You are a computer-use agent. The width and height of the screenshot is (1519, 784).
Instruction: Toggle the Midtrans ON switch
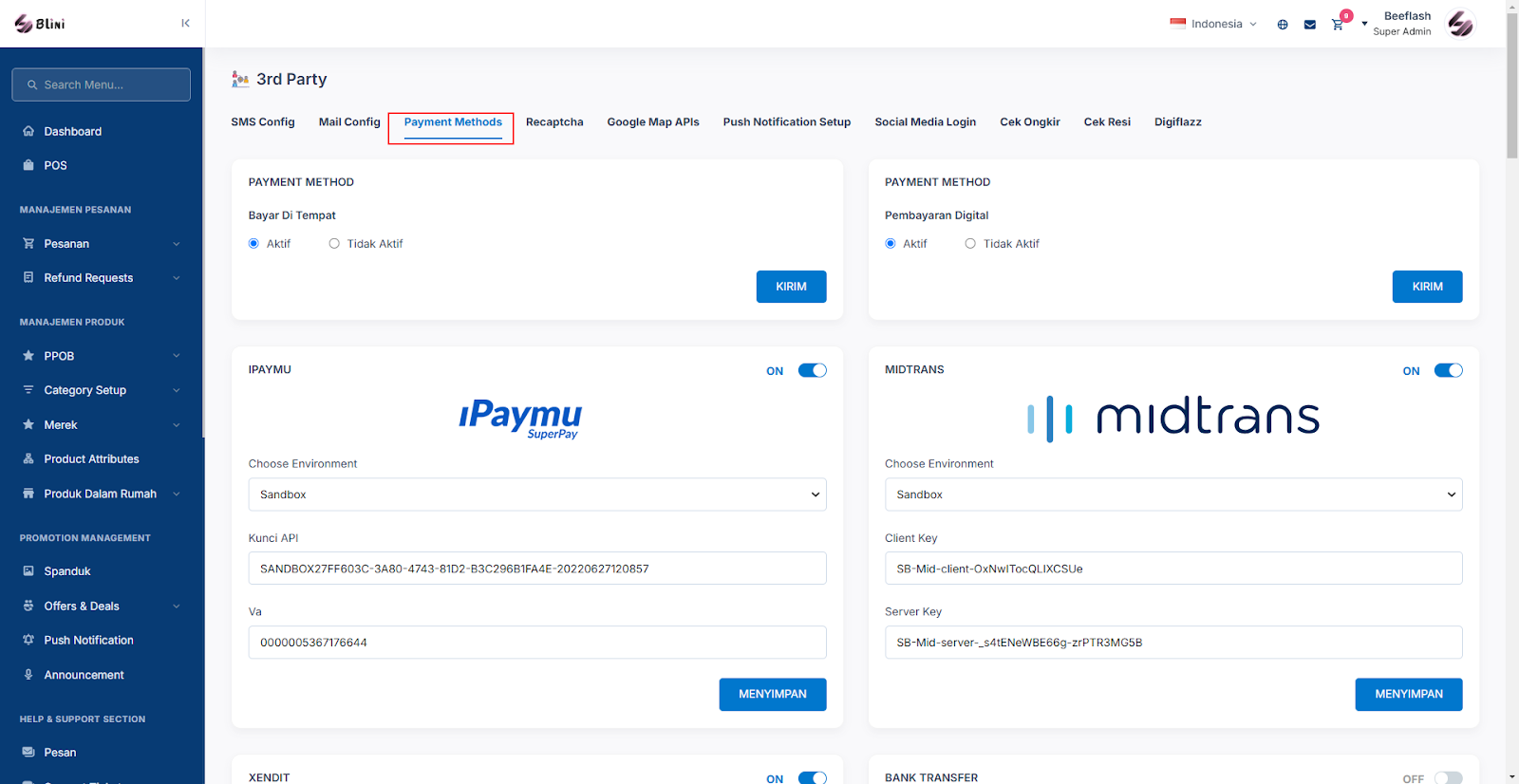click(1449, 371)
